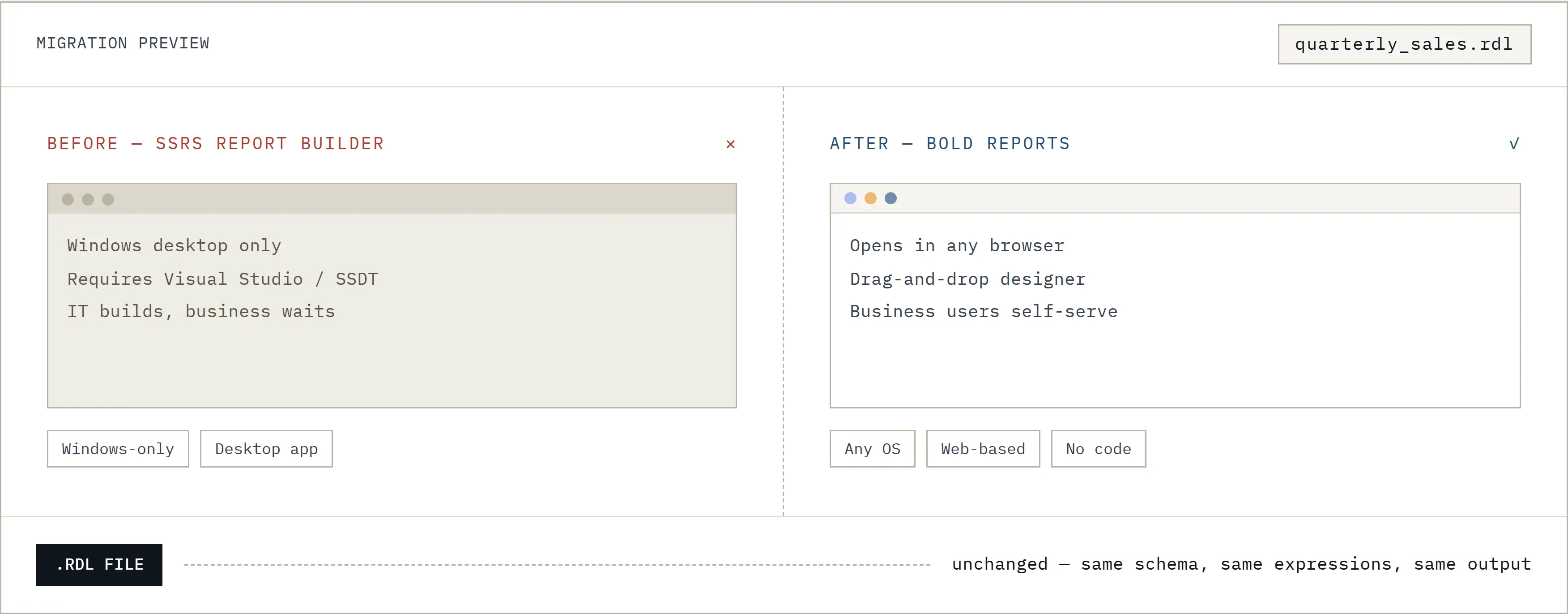Click the .RDL FILE dark label

coord(99,565)
